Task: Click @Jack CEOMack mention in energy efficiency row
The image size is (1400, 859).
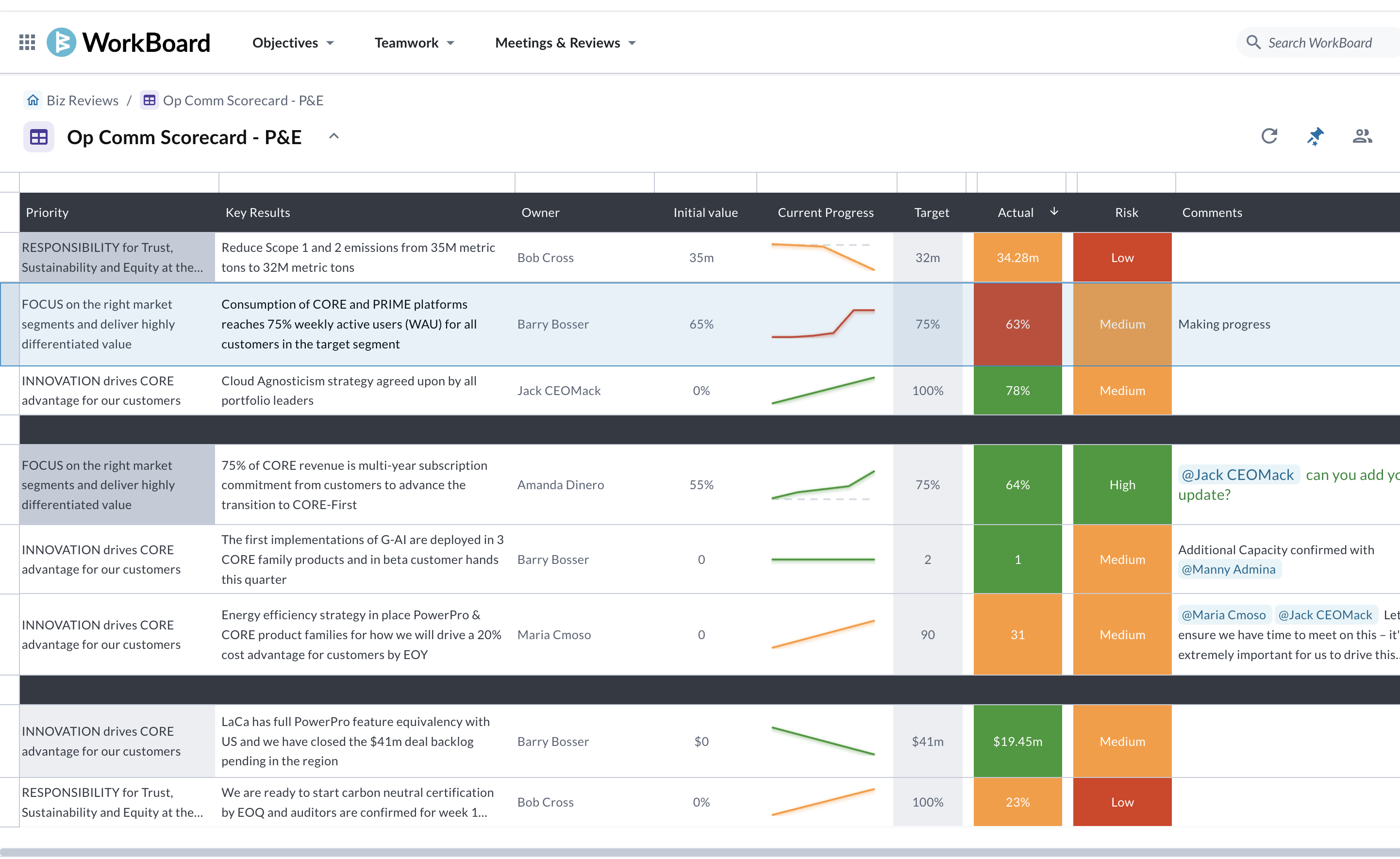Action: click(x=1325, y=615)
